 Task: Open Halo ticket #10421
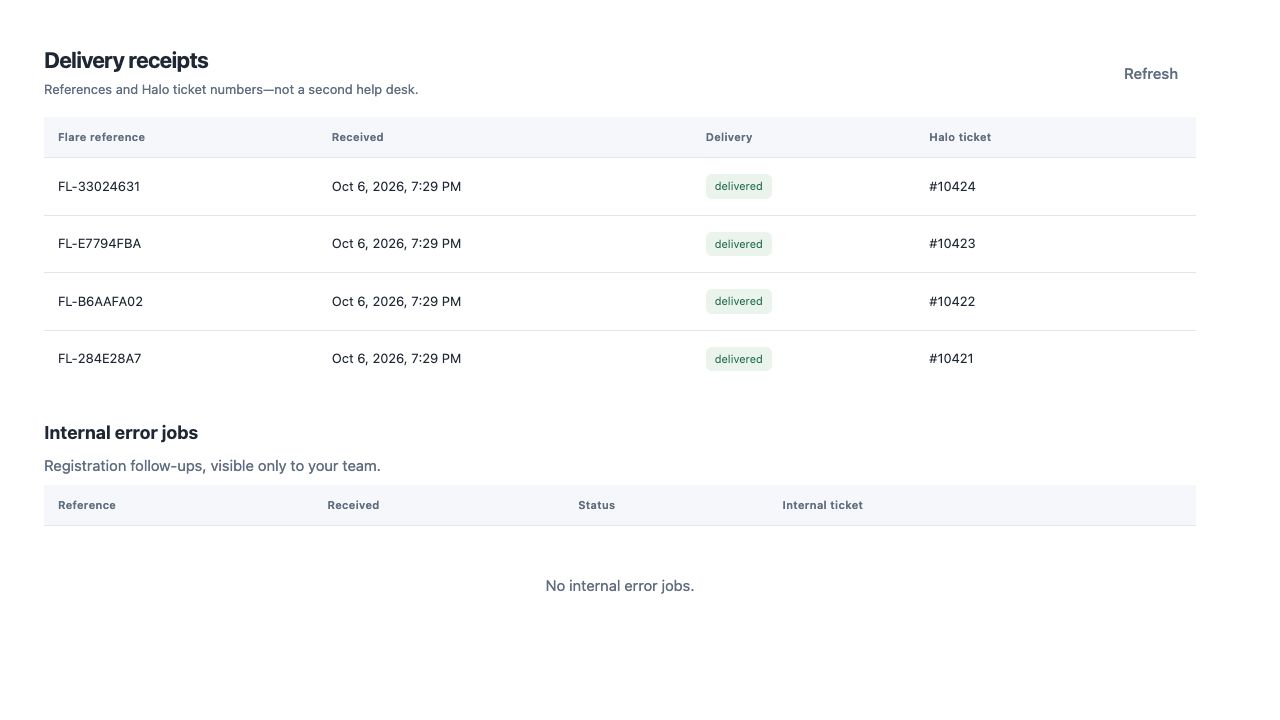click(x=951, y=359)
